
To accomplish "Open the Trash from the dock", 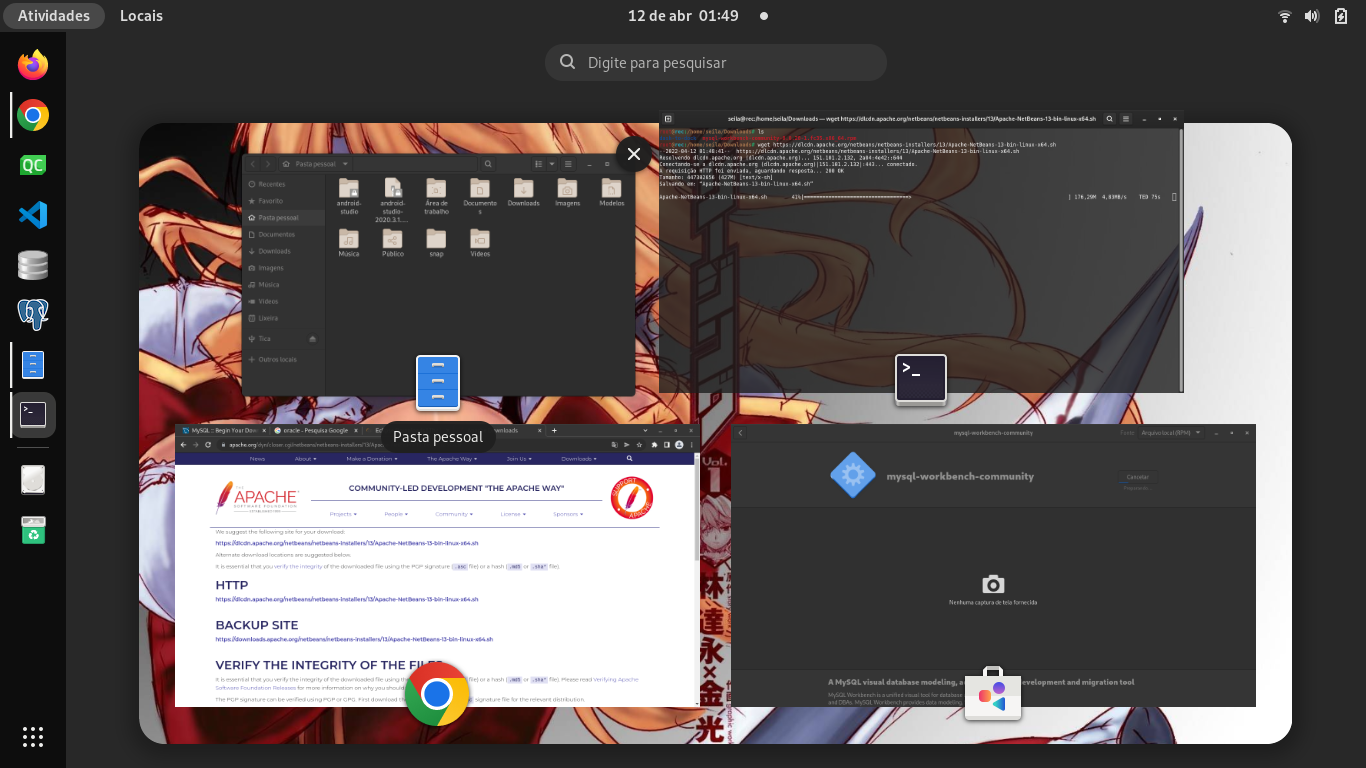I will tap(33, 530).
